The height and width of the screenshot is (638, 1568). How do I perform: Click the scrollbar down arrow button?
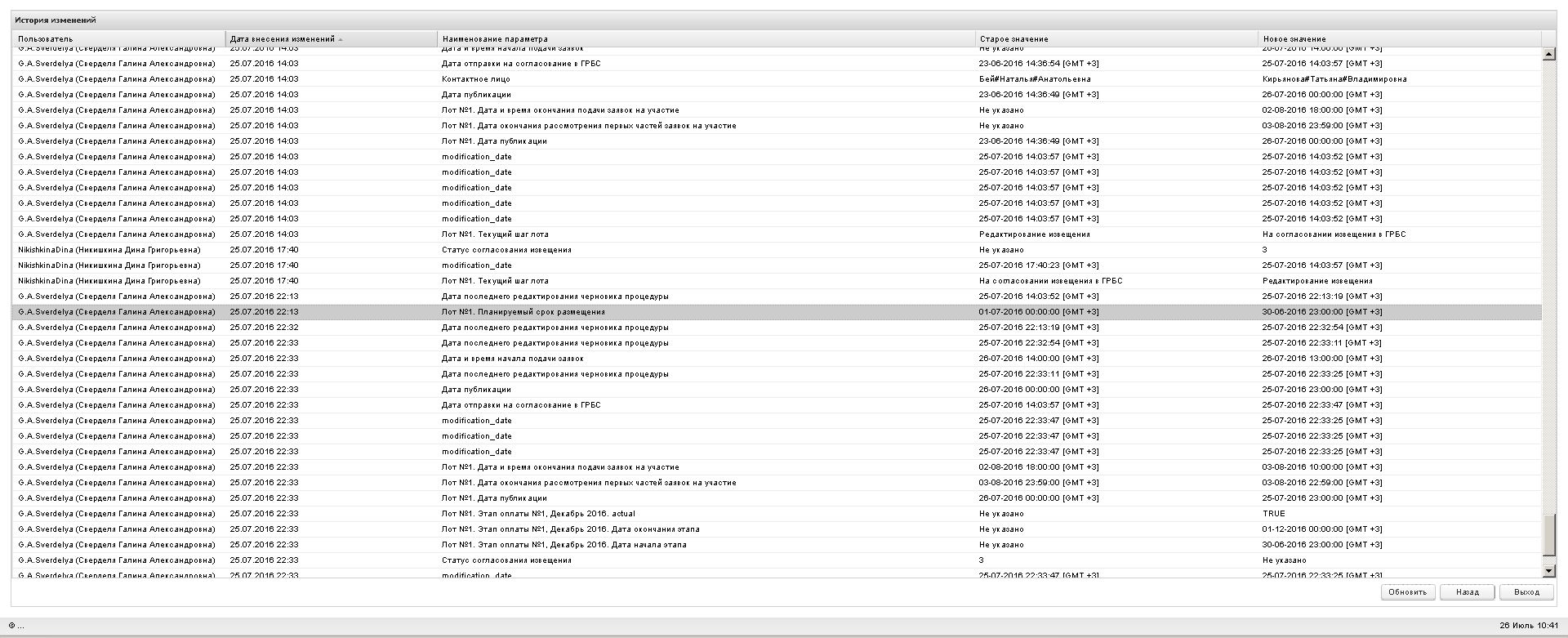pos(1548,570)
